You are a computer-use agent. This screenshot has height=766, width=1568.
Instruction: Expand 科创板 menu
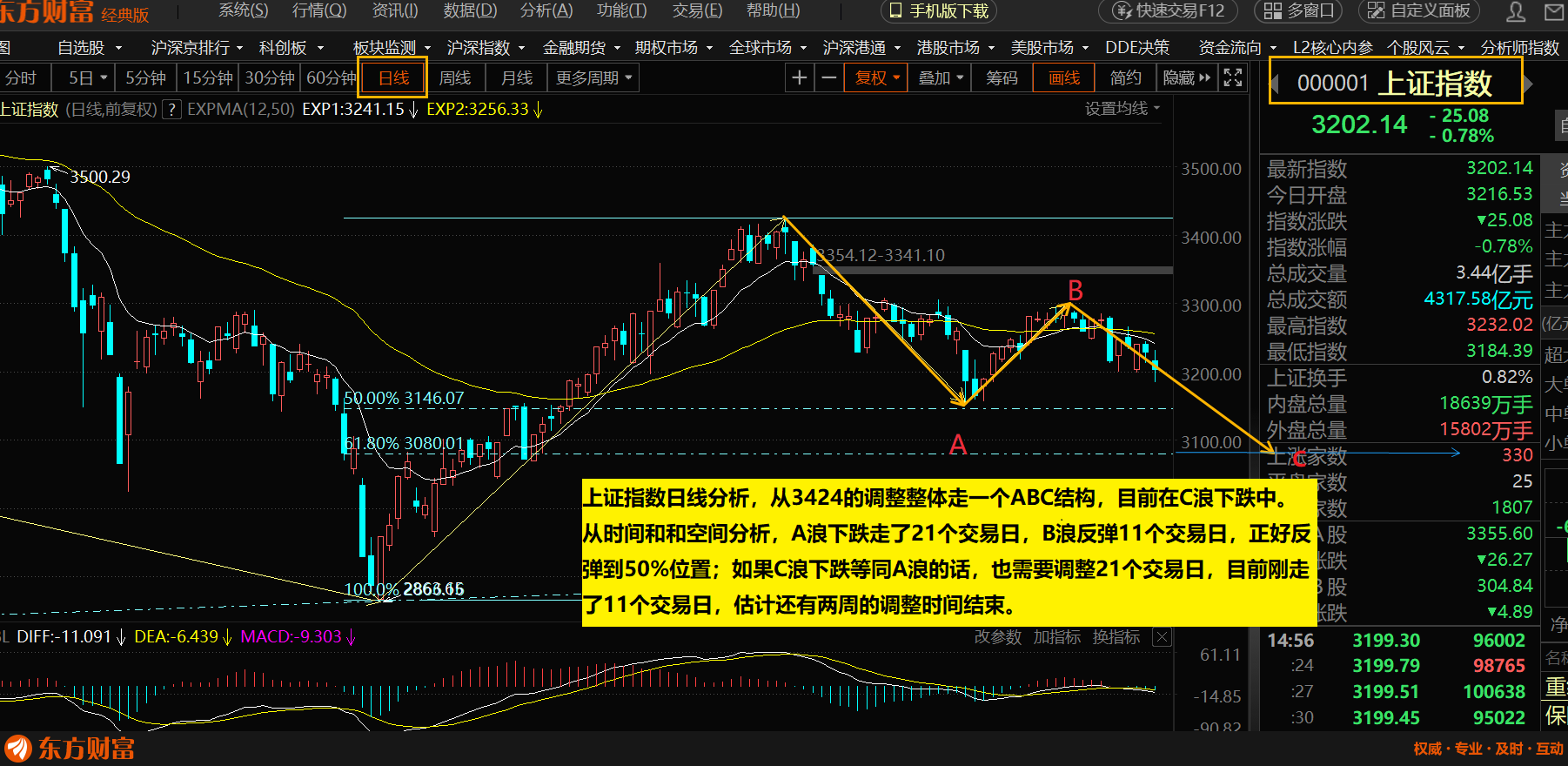pyautogui.click(x=291, y=48)
